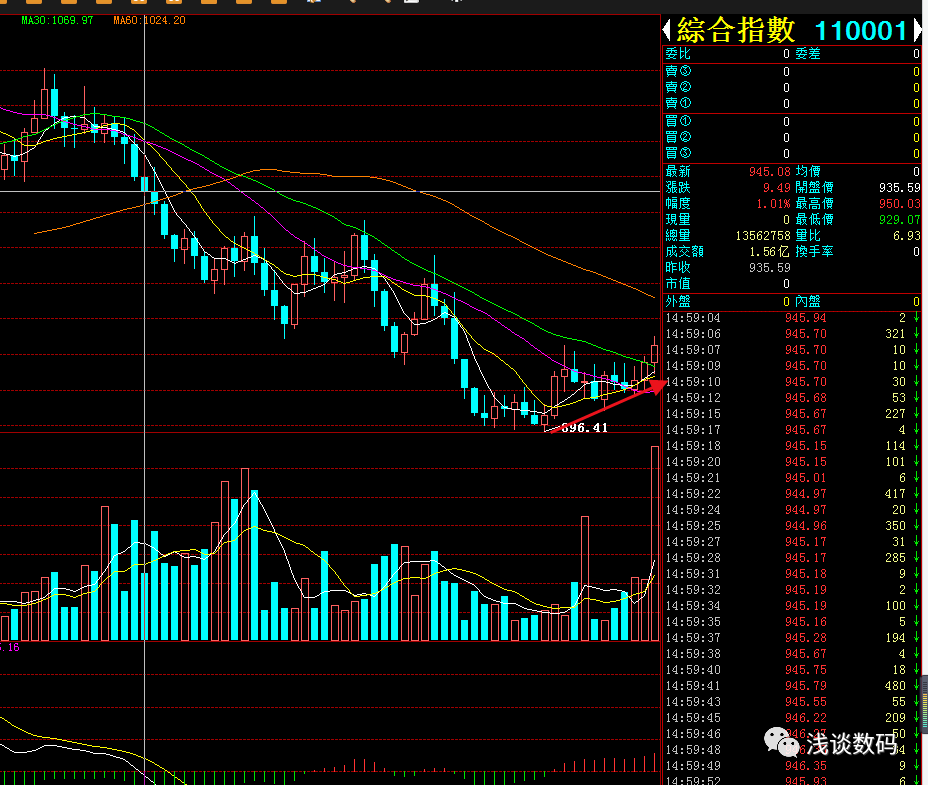This screenshot has height=785, width=928.
Task: Click the 委比 label
Action: [678, 54]
